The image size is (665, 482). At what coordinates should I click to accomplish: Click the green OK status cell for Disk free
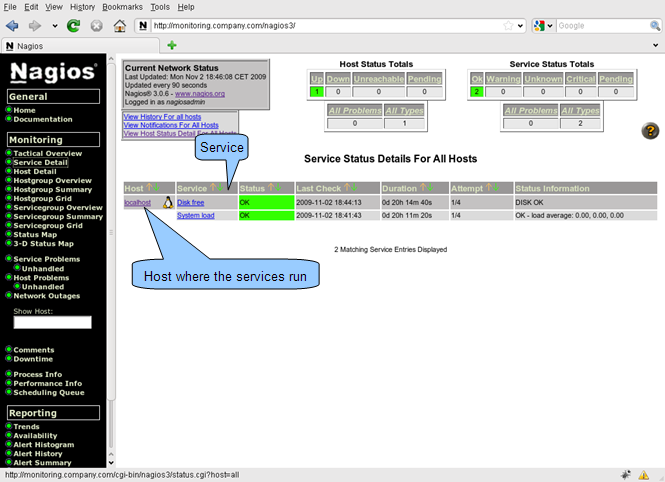[266, 202]
